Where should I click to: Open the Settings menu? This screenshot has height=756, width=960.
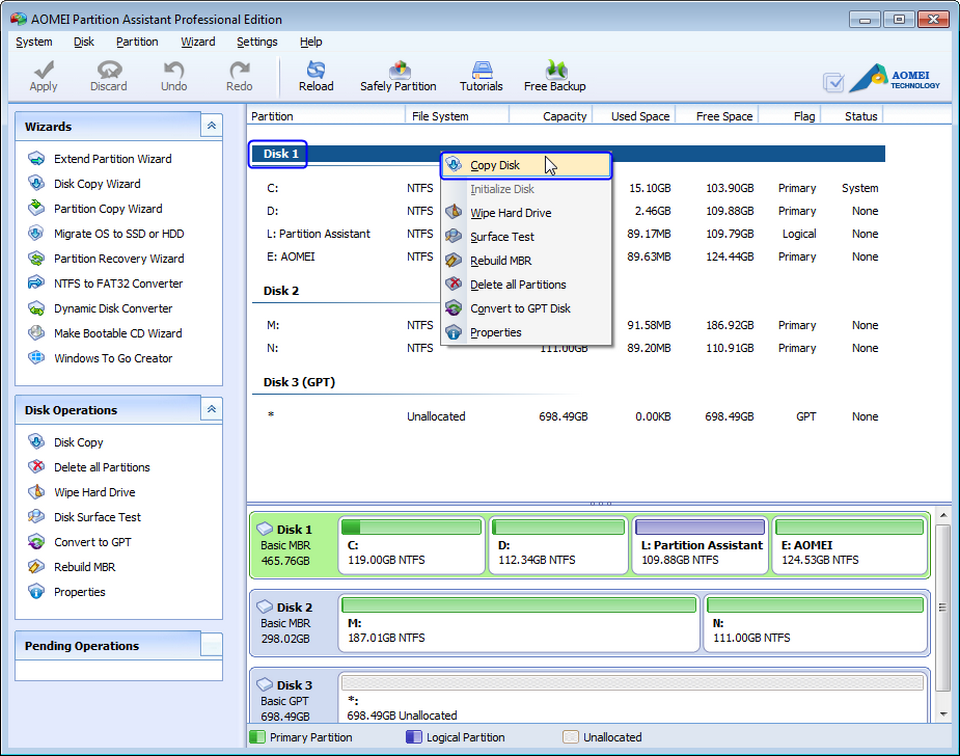(257, 42)
